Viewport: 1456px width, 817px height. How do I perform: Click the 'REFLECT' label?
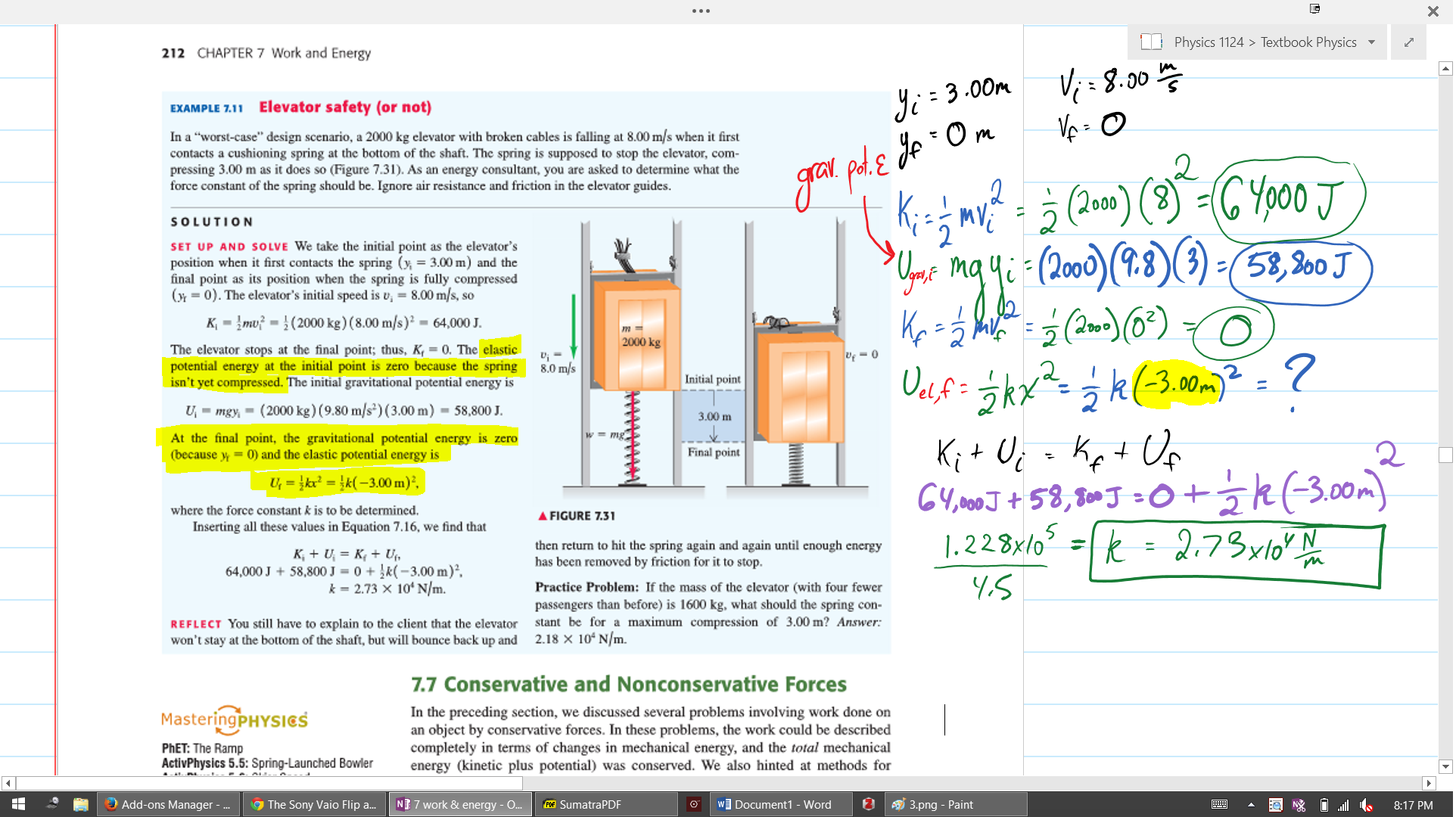pos(196,624)
